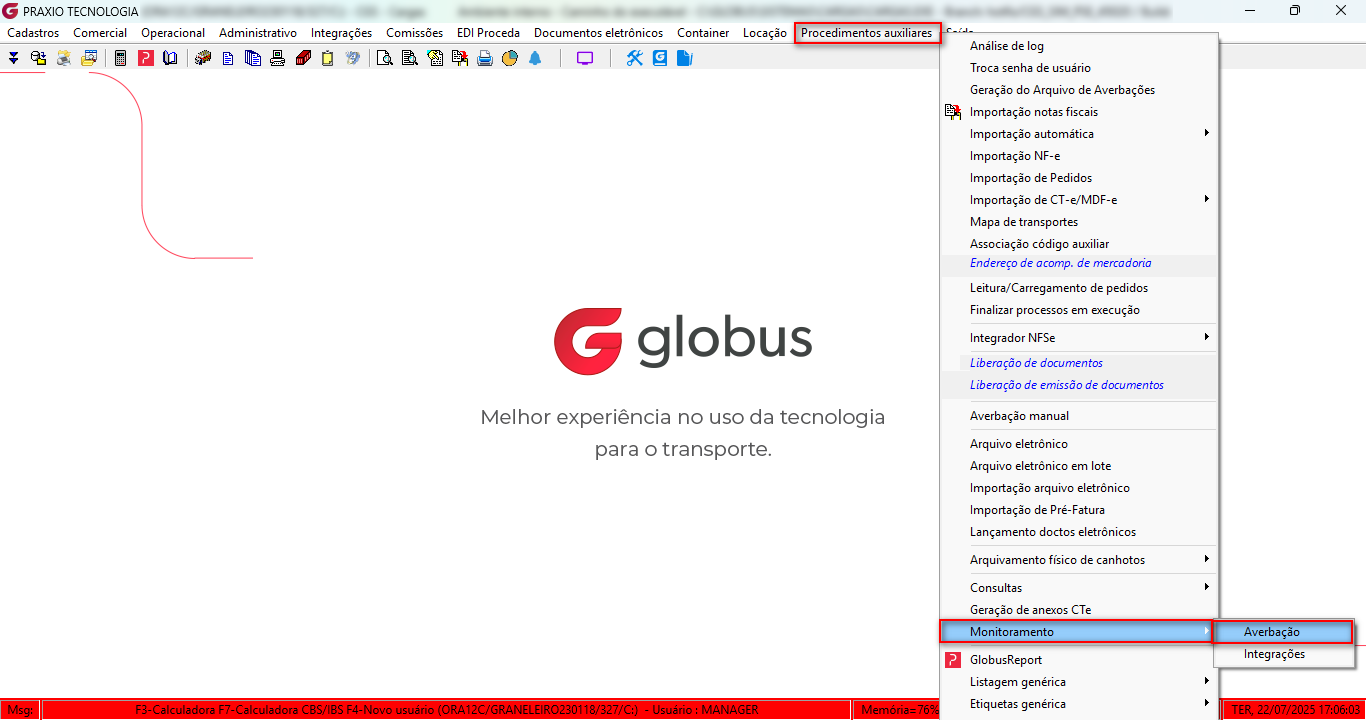Click the Procedimentos auxiliares menu
Viewport: 1366px width, 720px height.
click(867, 33)
